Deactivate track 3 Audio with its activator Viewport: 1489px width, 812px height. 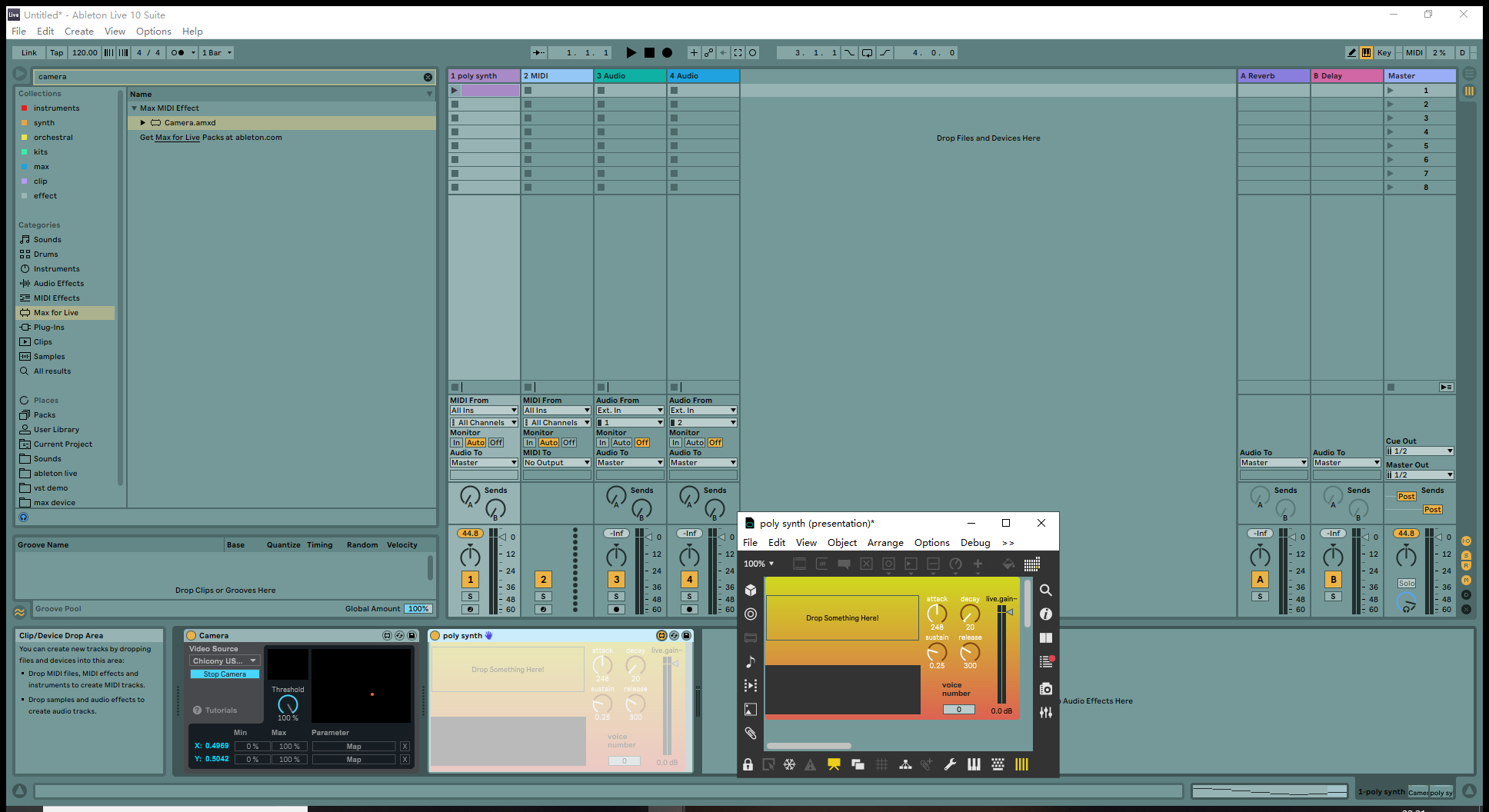616,580
